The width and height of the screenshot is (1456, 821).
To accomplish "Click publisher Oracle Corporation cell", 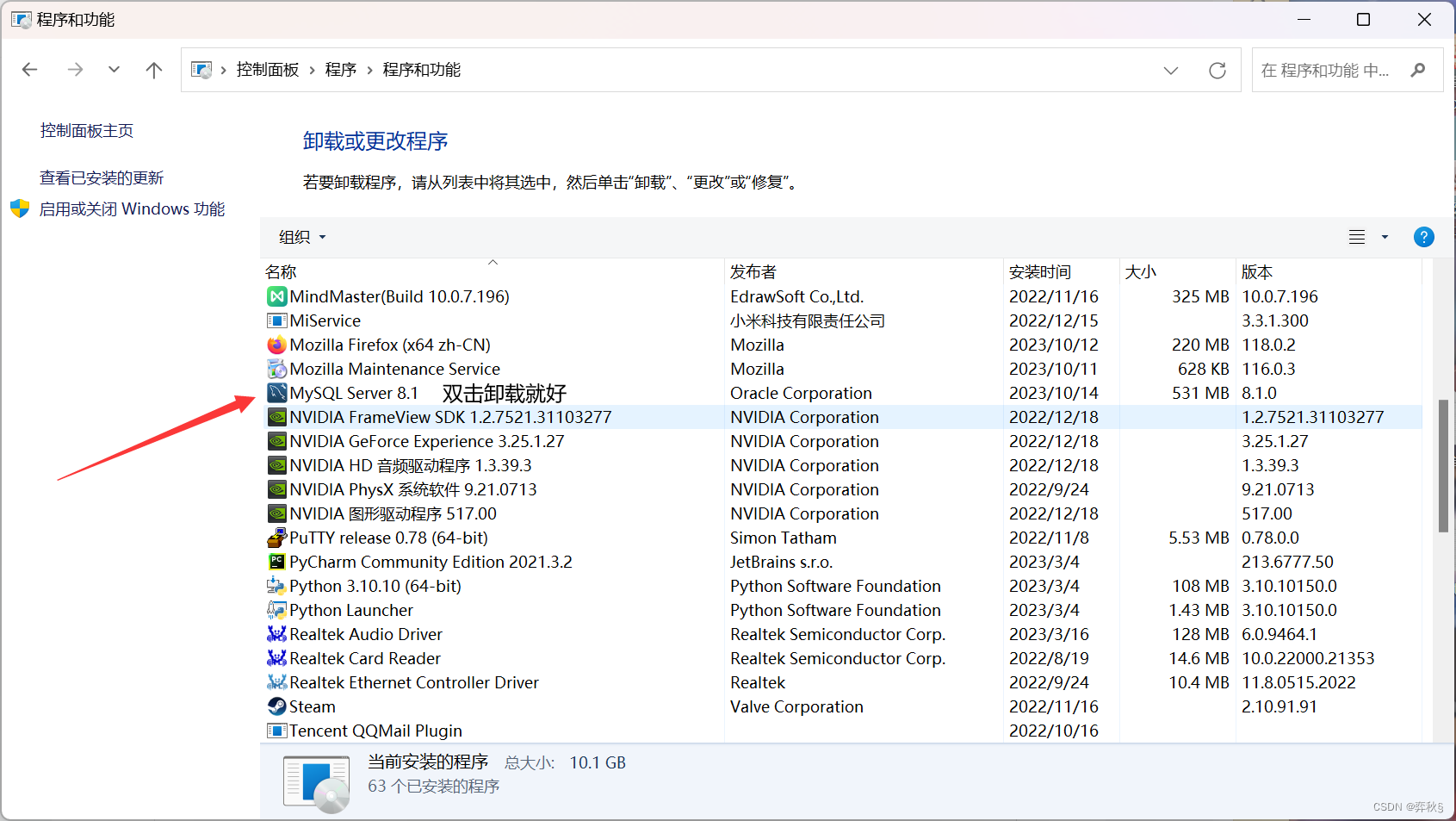I will 801,394.
